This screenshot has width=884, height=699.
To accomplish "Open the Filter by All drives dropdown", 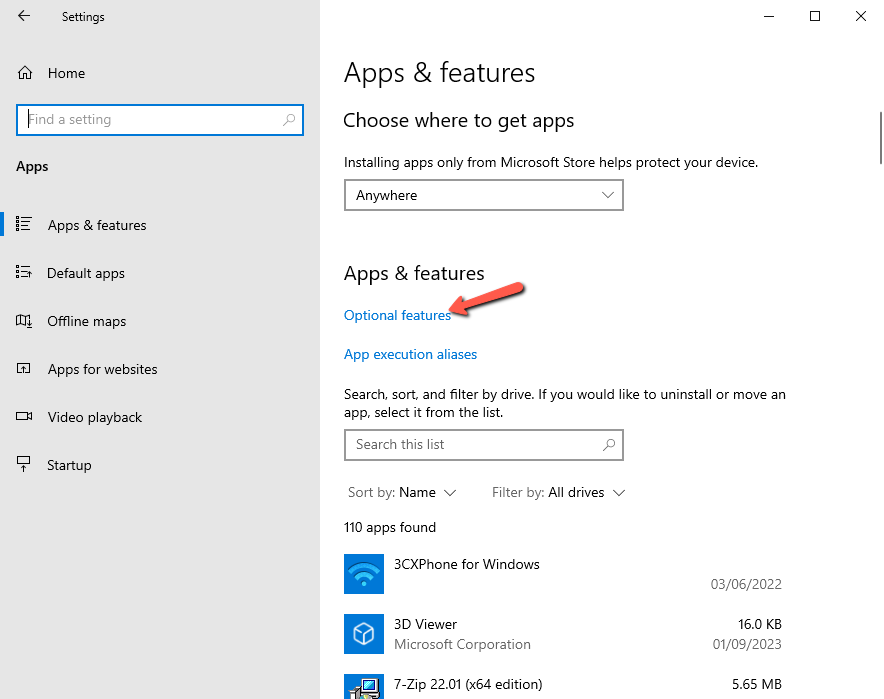I will pos(558,492).
